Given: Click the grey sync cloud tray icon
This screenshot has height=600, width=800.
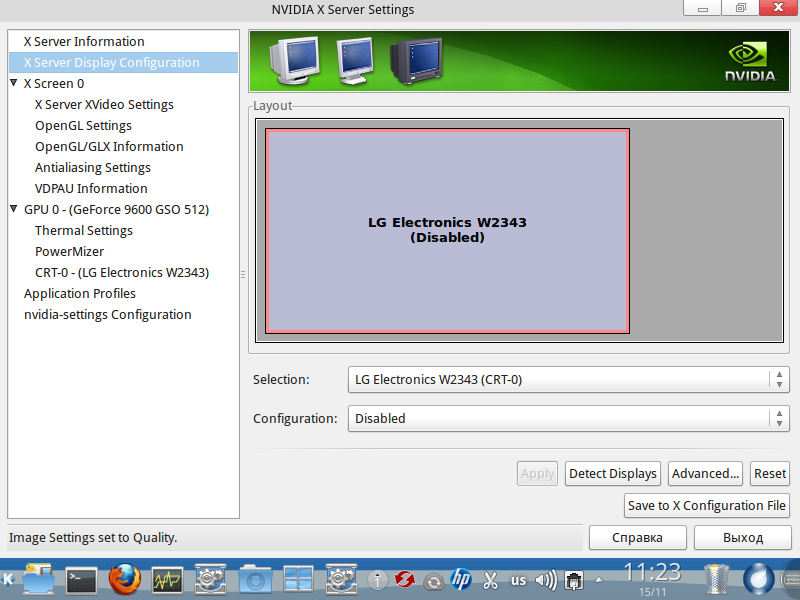Looking at the screenshot, I should pyautogui.click(x=434, y=581).
